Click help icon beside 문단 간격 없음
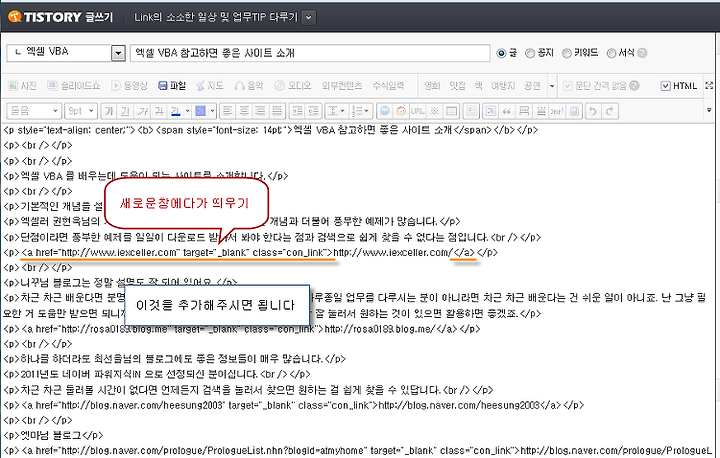 click(634, 85)
